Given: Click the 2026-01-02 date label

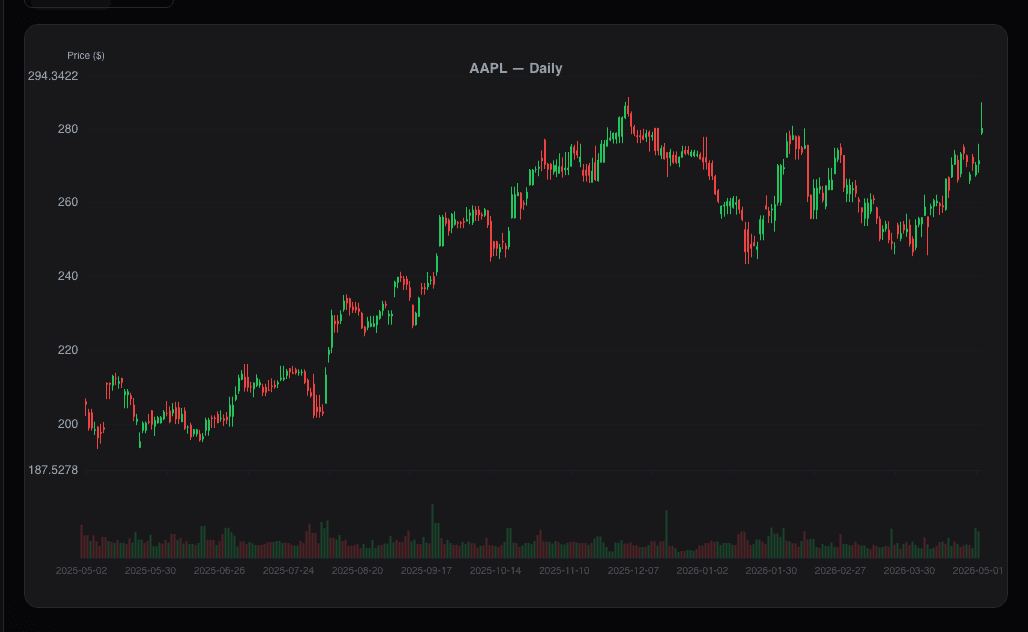Looking at the screenshot, I should click(x=702, y=571).
